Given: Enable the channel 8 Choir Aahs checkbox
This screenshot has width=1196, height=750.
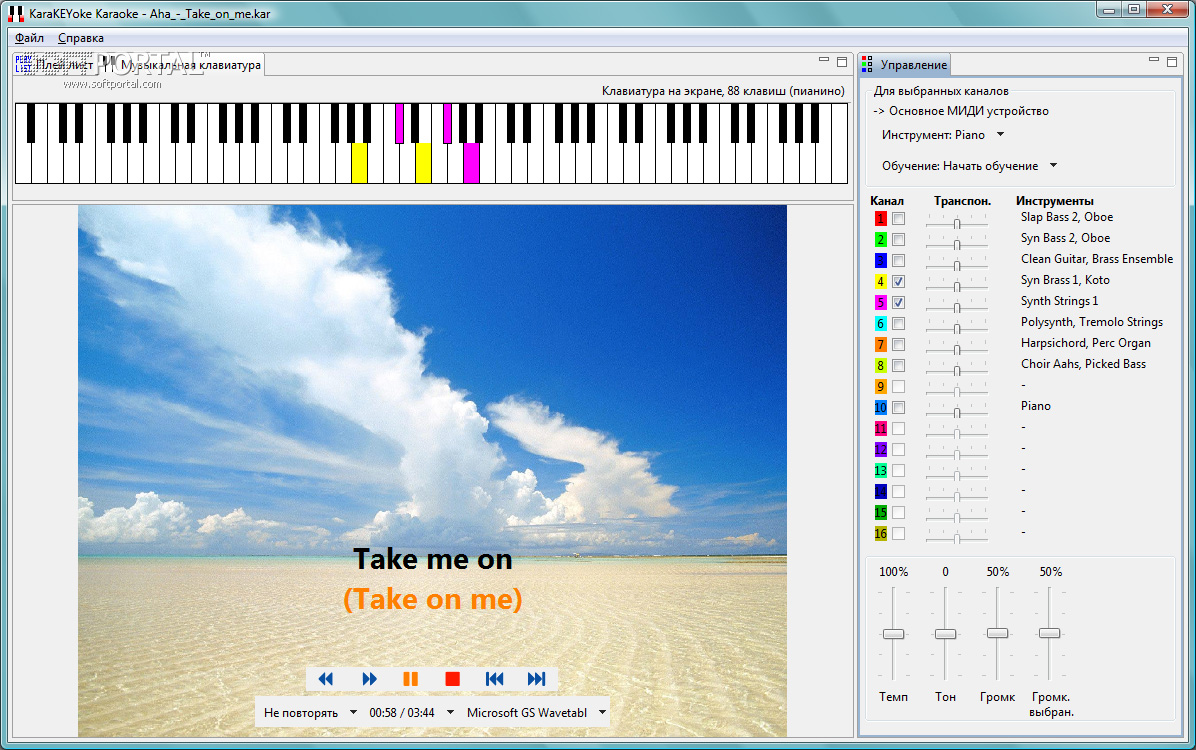Looking at the screenshot, I should 899,365.
